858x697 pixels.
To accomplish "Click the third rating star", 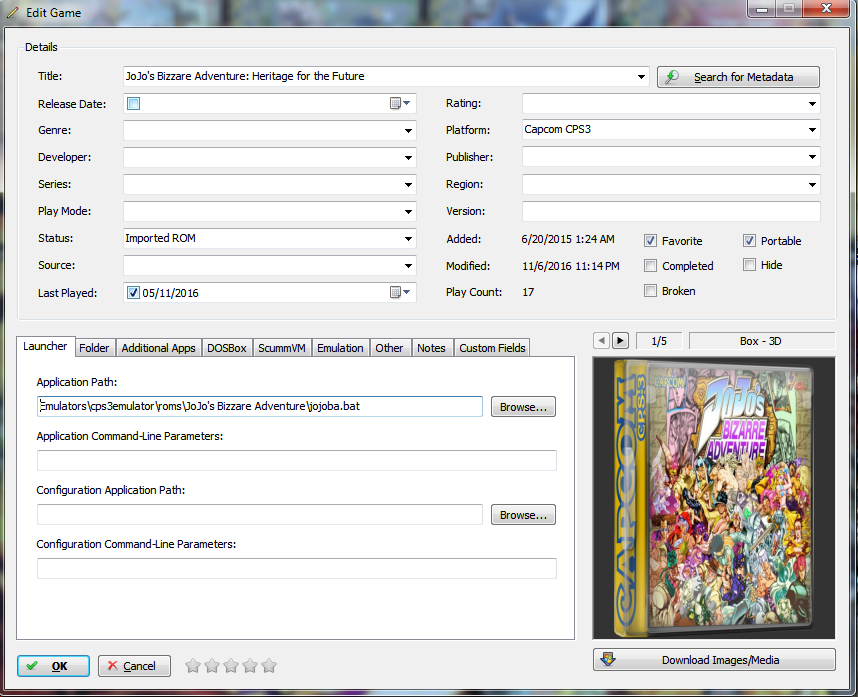I will 231,666.
